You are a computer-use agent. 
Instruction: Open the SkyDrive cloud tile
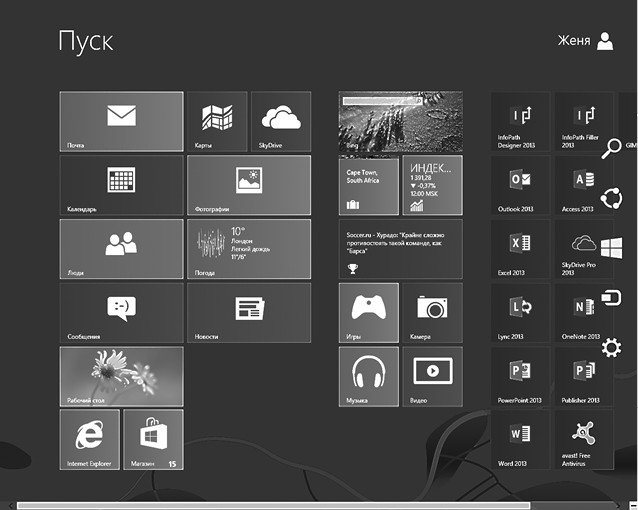click(x=280, y=121)
